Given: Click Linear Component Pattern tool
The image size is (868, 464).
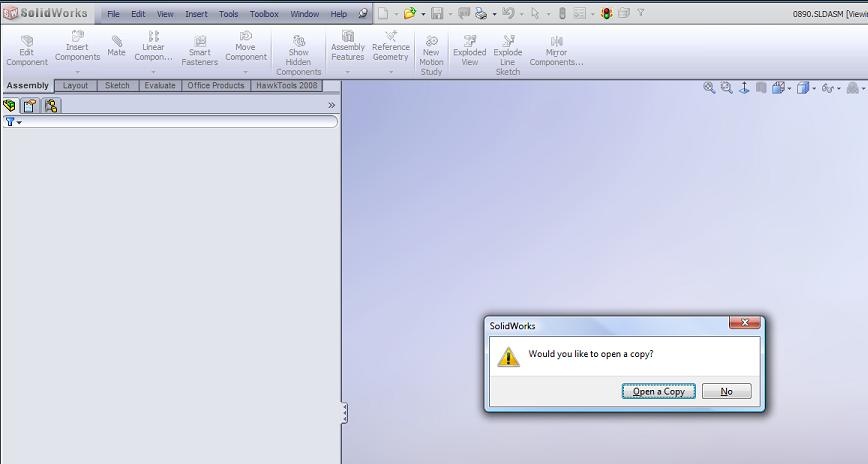Looking at the screenshot, I should (x=153, y=47).
